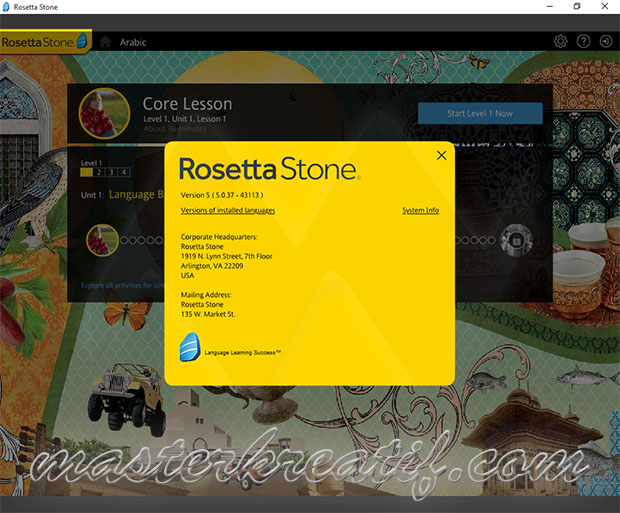Click the Language Basics unit title
The height and width of the screenshot is (513, 620).
[x=136, y=195]
